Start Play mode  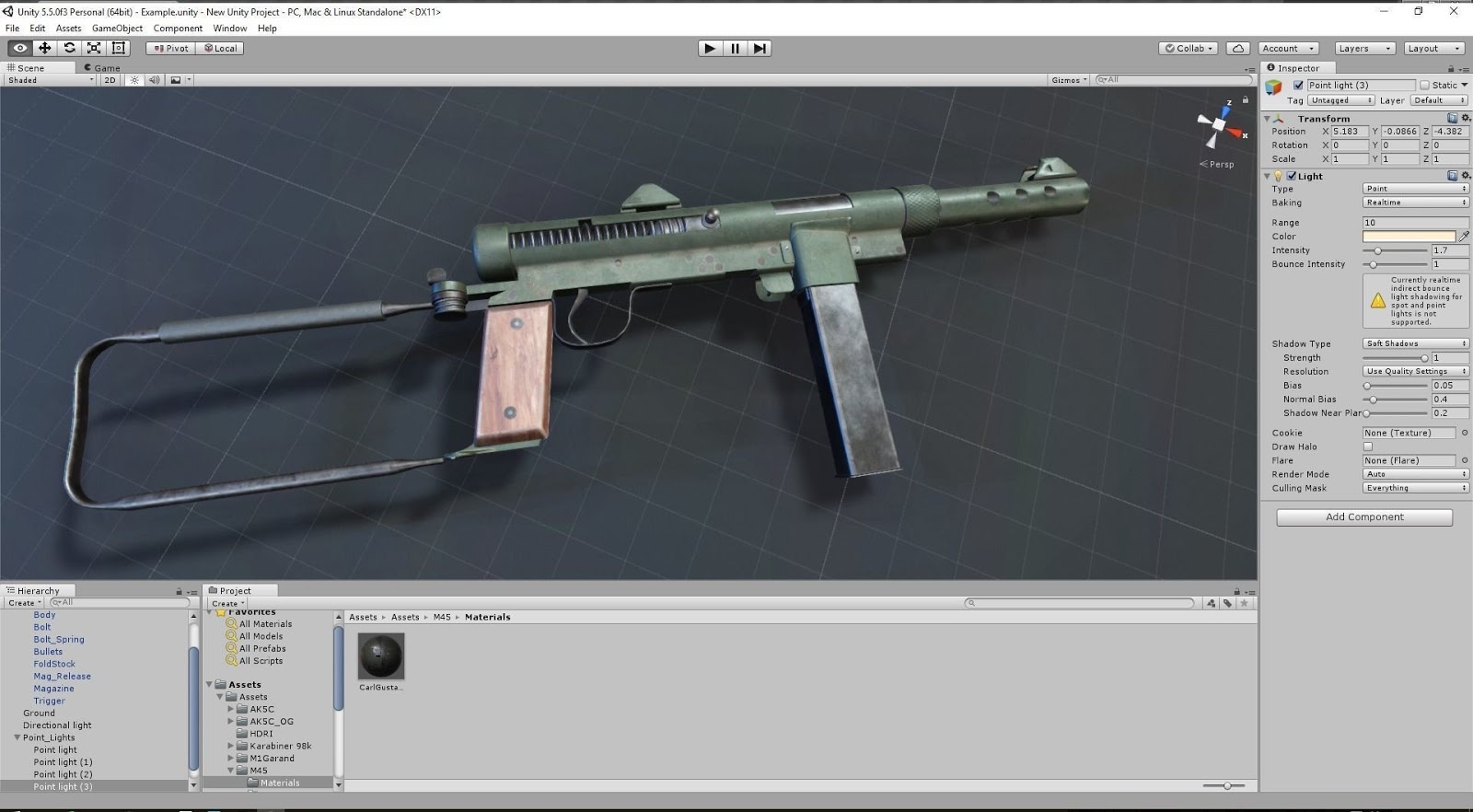click(x=710, y=48)
